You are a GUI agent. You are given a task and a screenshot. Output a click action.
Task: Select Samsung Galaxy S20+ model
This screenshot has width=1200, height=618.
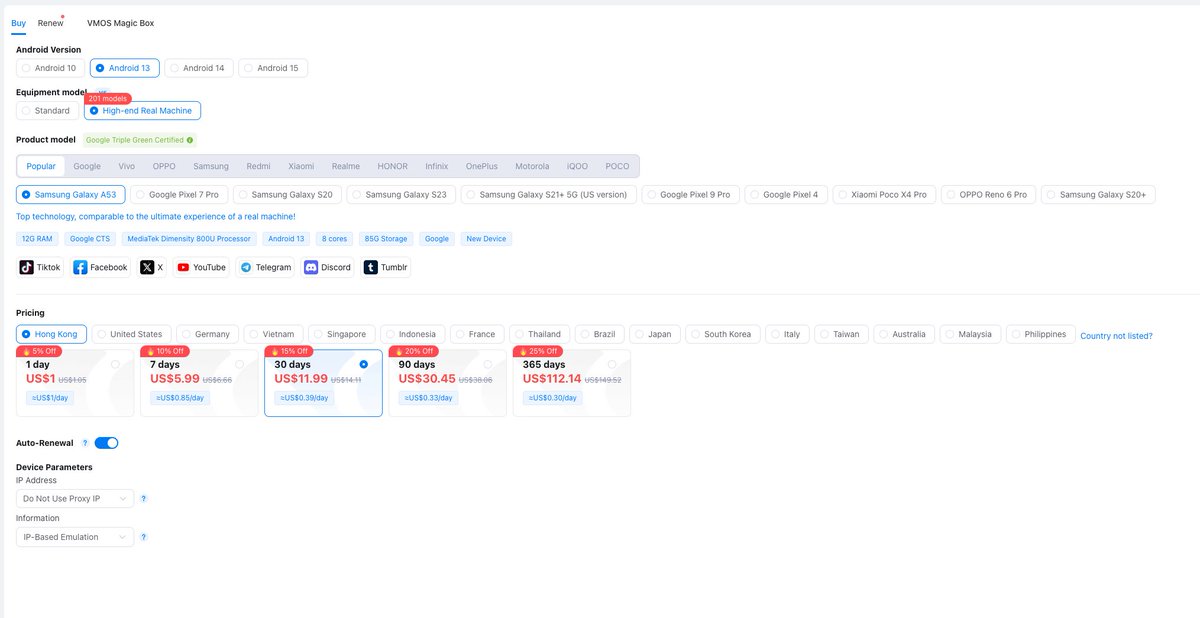point(1100,194)
